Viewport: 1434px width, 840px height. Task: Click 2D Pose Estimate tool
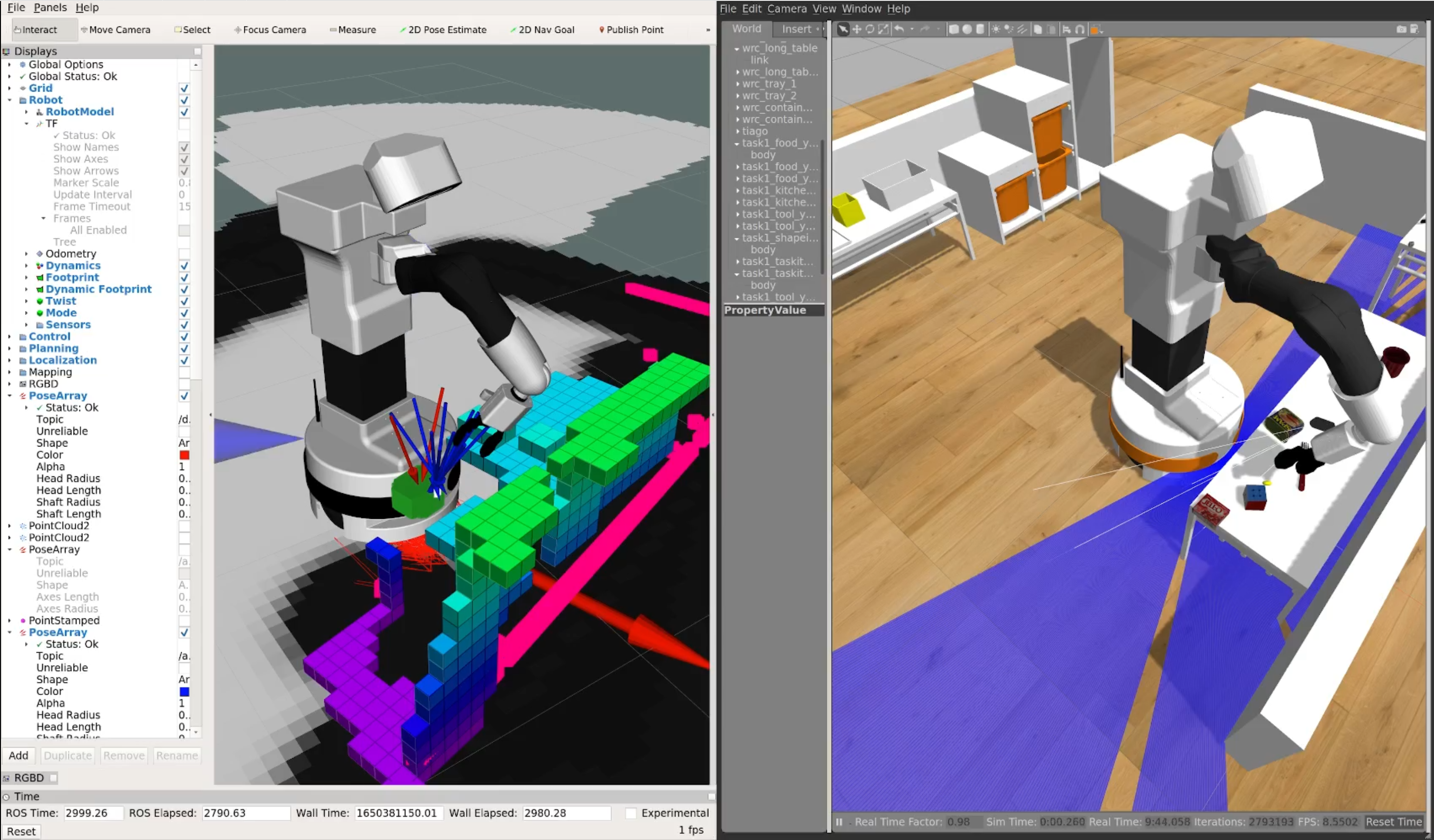443,29
